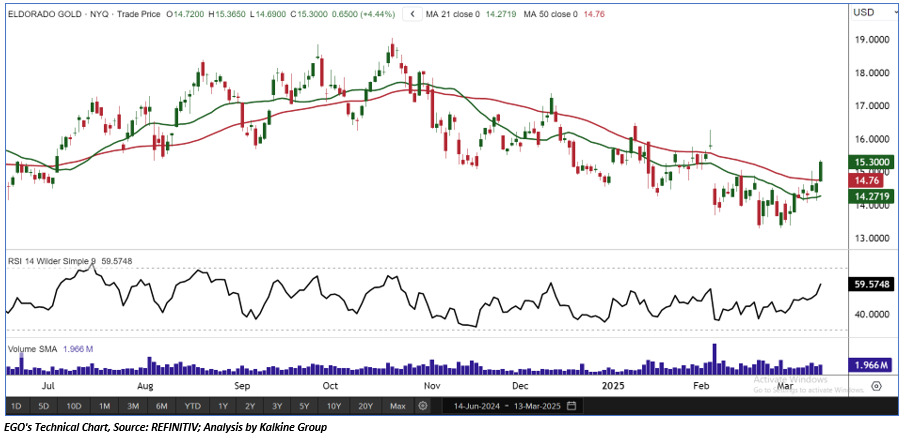The height and width of the screenshot is (442, 904).
Task: Click the Nov label on the time axis
Action: [x=430, y=385]
